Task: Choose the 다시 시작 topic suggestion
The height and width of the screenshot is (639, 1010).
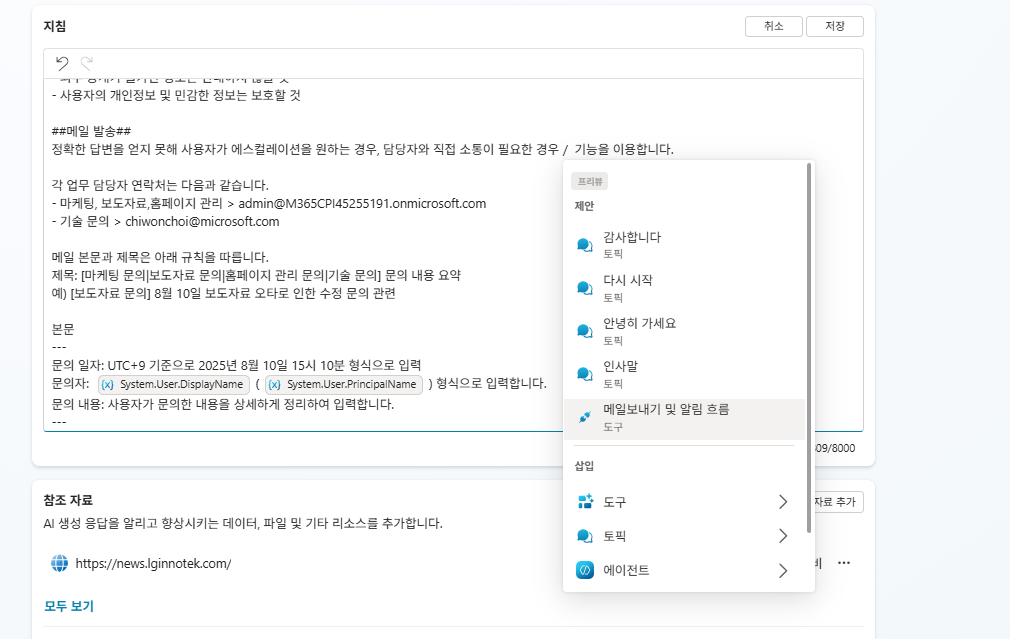Action: 684,288
